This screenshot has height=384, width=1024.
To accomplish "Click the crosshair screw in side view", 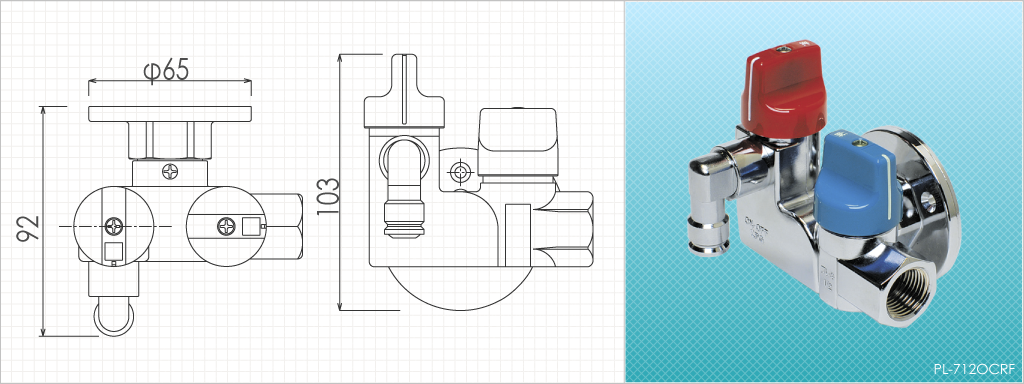I will coord(460,172).
